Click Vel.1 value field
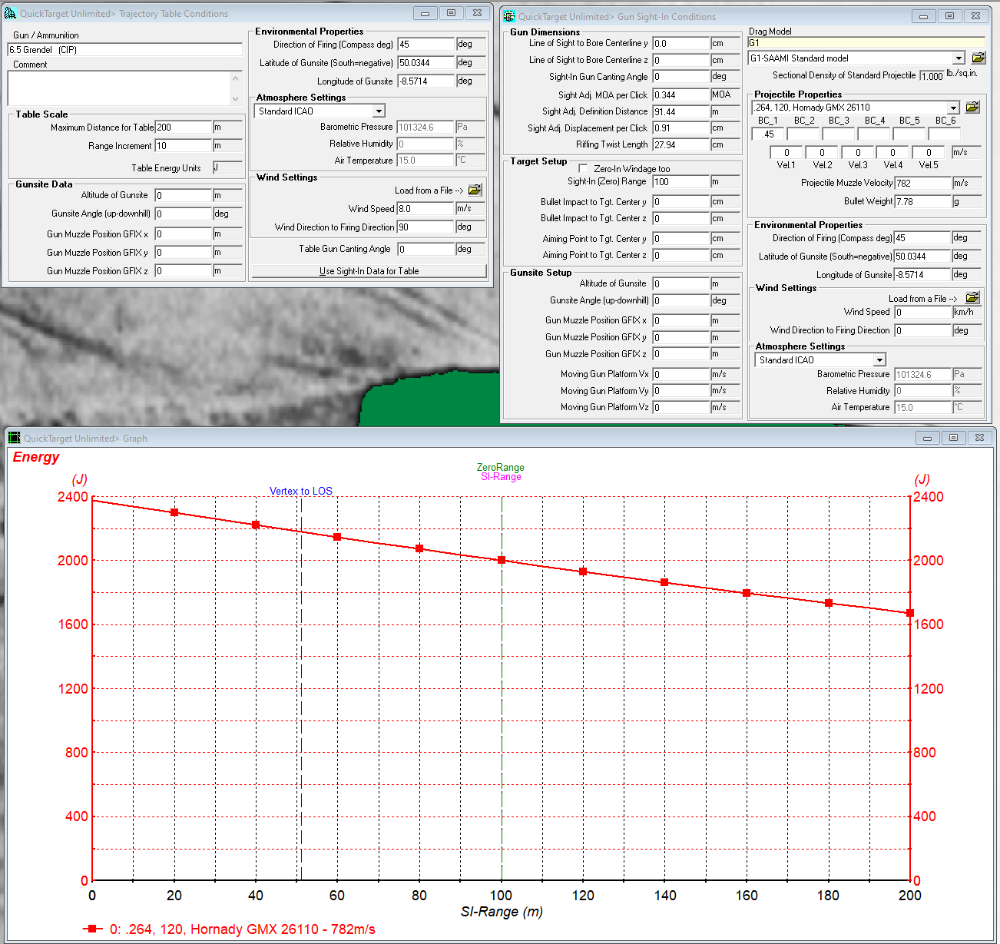This screenshot has width=1000, height=944. (786, 152)
